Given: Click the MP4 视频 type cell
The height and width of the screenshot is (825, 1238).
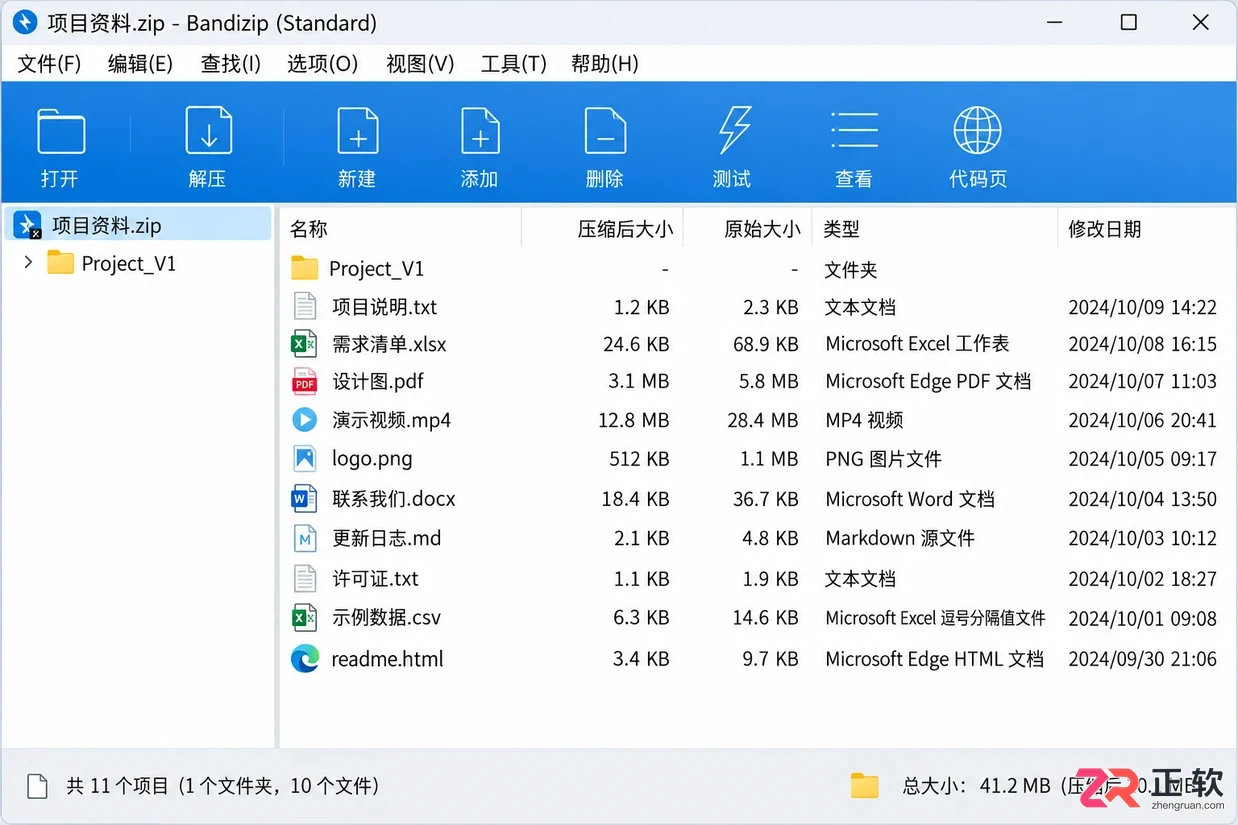Looking at the screenshot, I should (x=864, y=420).
